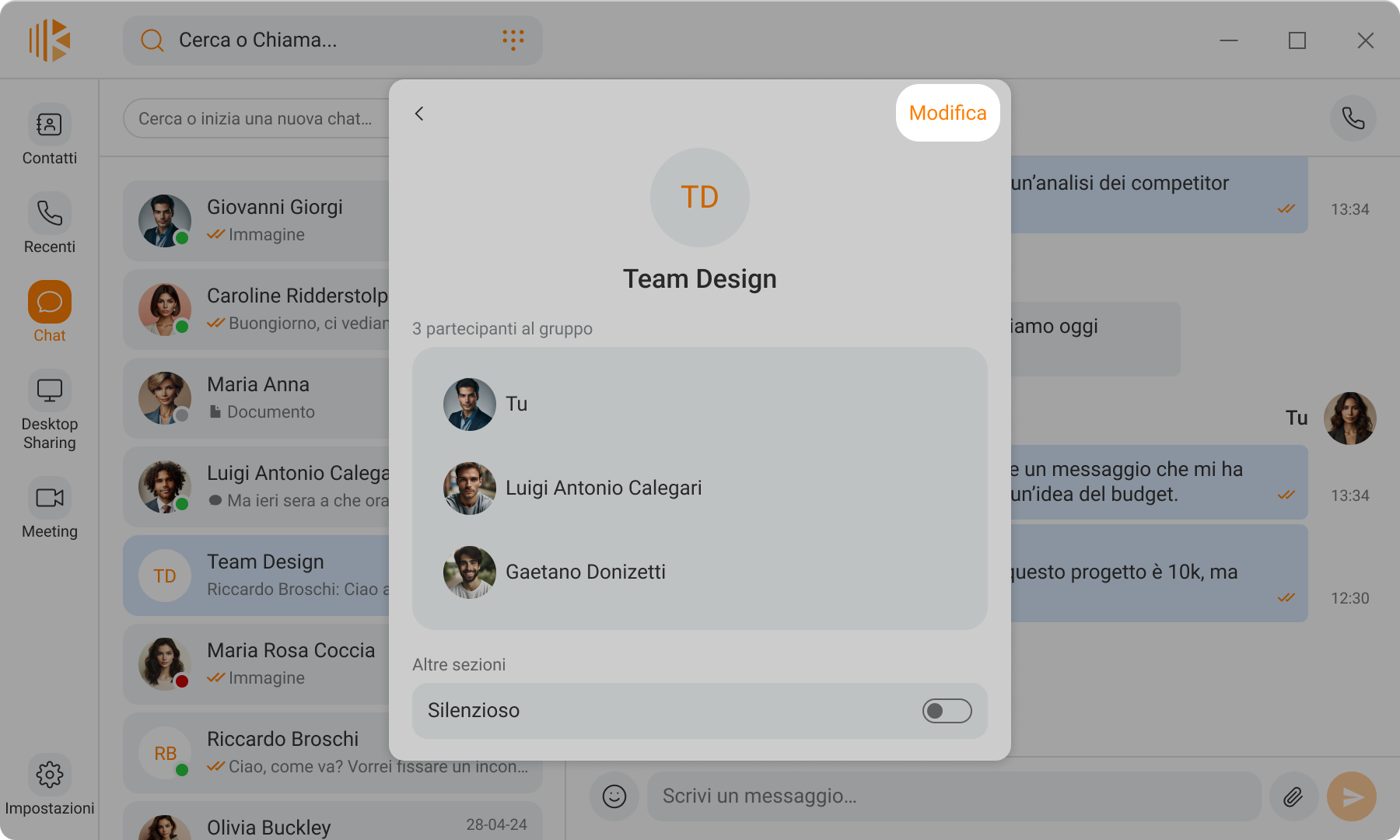This screenshot has height=840, width=1400.
Task: Open the emoji picker smiley icon
Action: [x=614, y=796]
